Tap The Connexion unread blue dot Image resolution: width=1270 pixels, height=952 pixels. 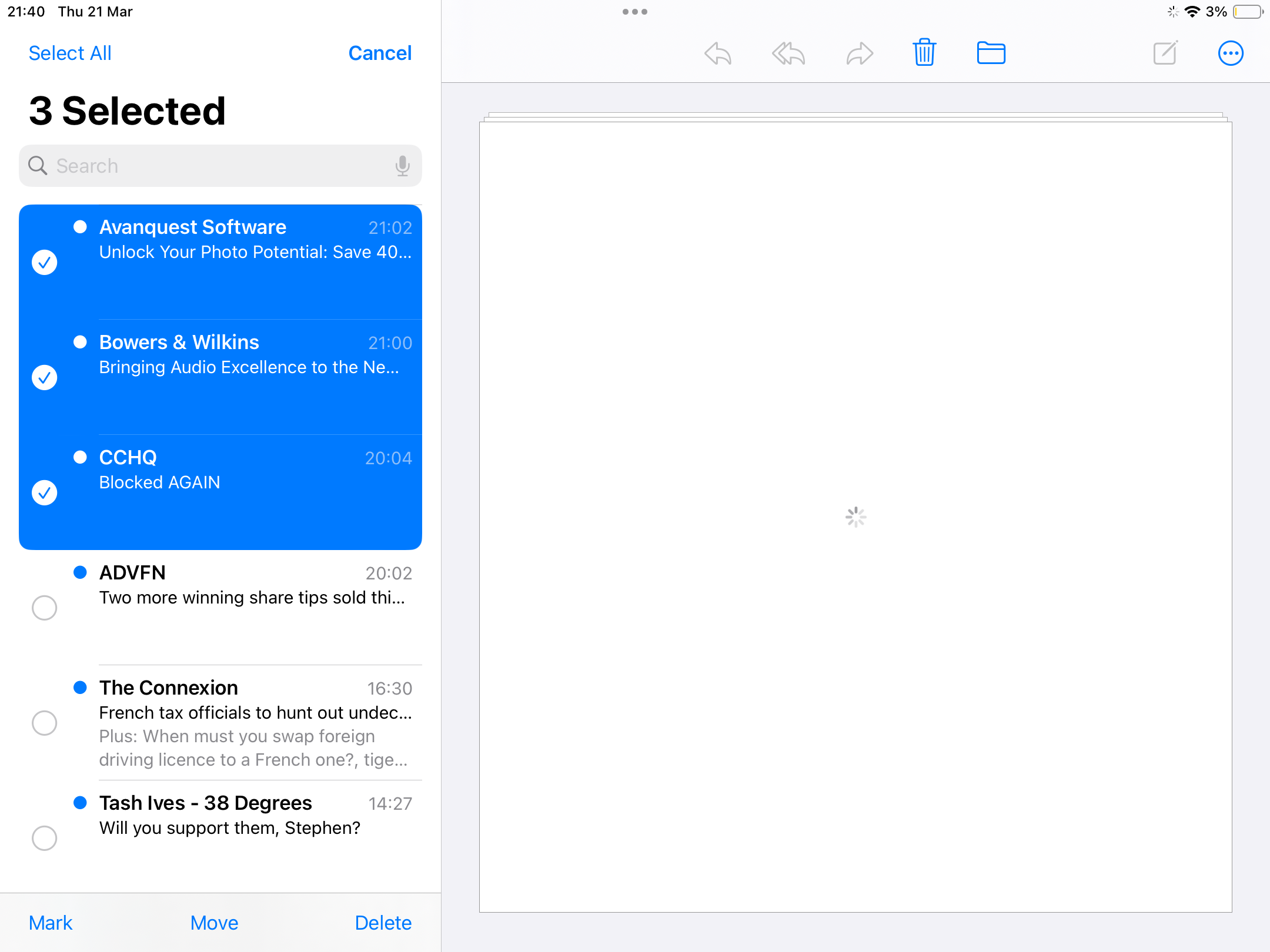(80, 688)
